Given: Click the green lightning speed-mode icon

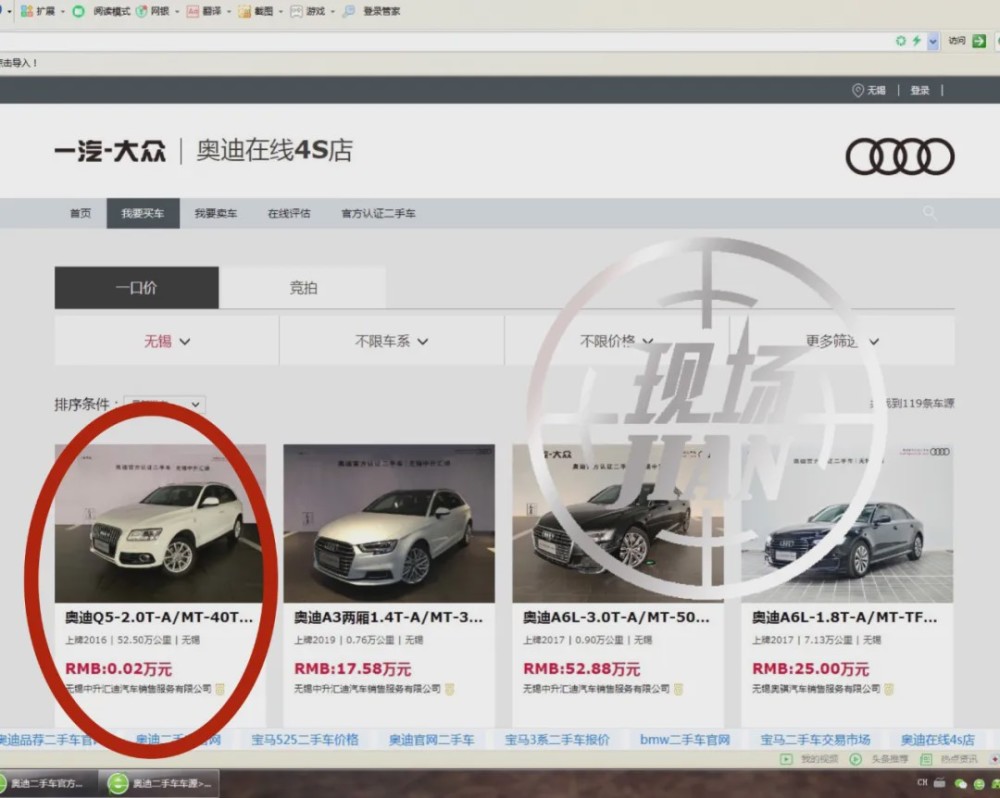Looking at the screenshot, I should pos(916,41).
